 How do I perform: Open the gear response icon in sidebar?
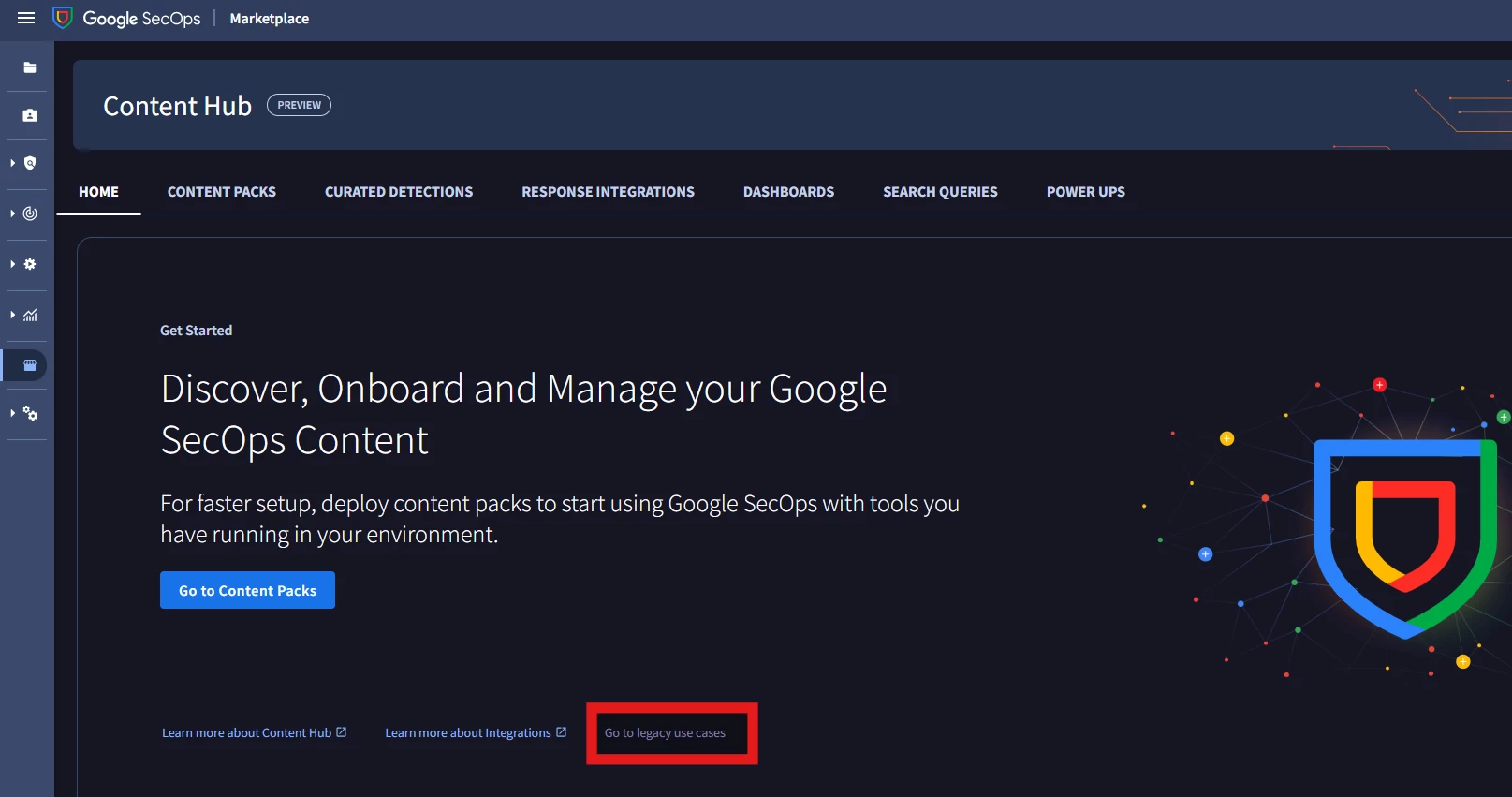[30, 264]
